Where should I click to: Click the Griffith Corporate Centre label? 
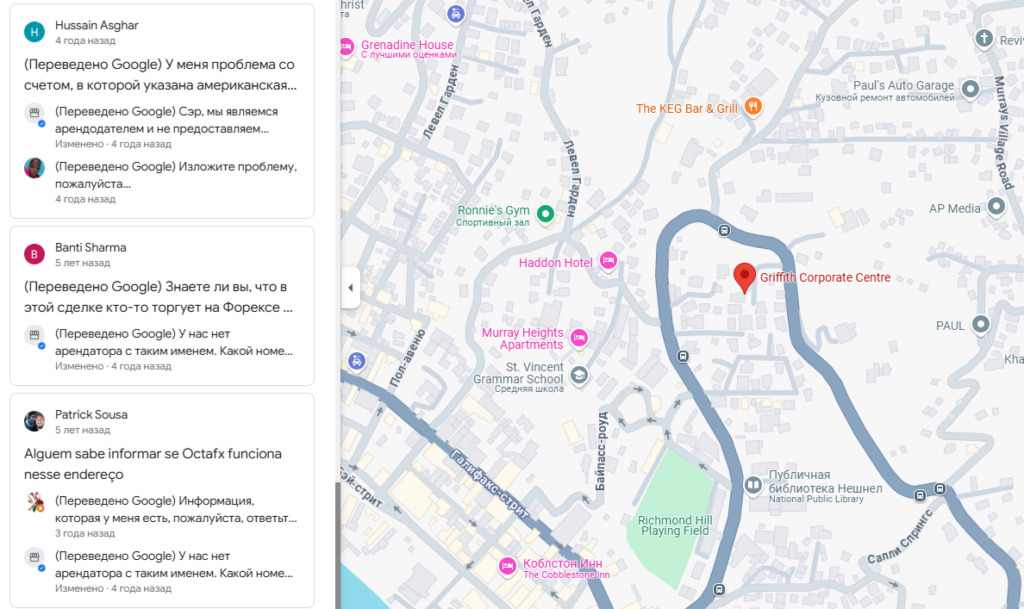(825, 277)
